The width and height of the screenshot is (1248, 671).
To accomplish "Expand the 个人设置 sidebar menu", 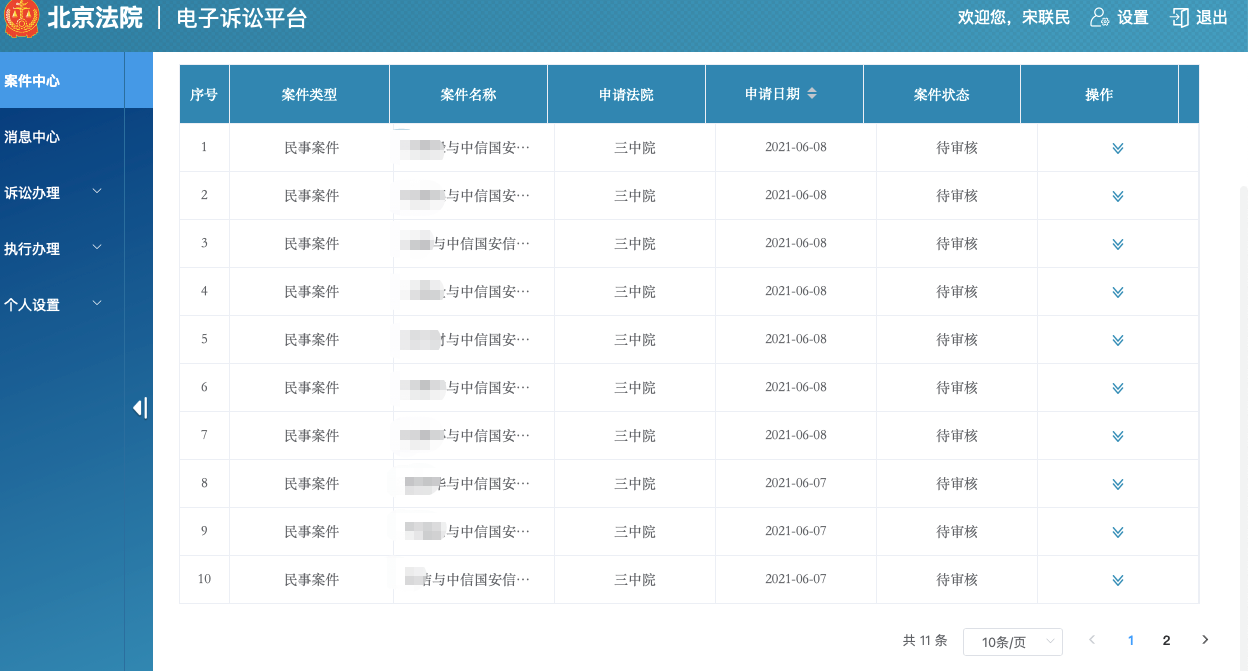I will tap(62, 304).
